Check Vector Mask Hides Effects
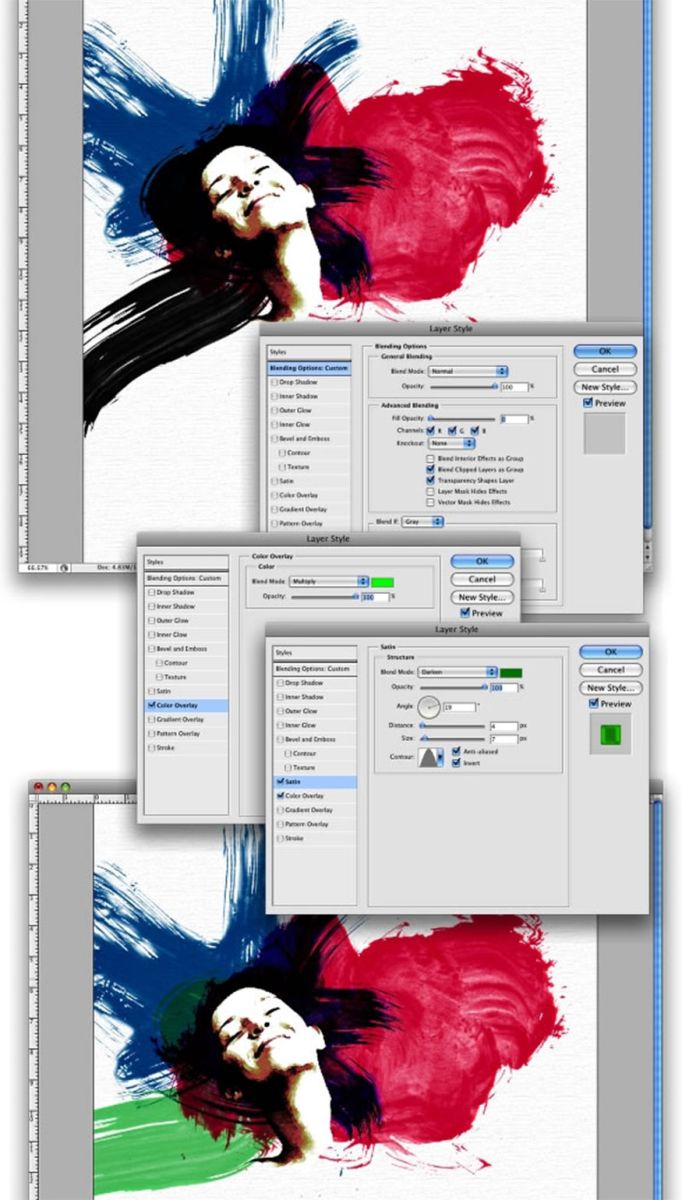Image resolution: width=682 pixels, height=1200 pixels. pyautogui.click(x=431, y=502)
